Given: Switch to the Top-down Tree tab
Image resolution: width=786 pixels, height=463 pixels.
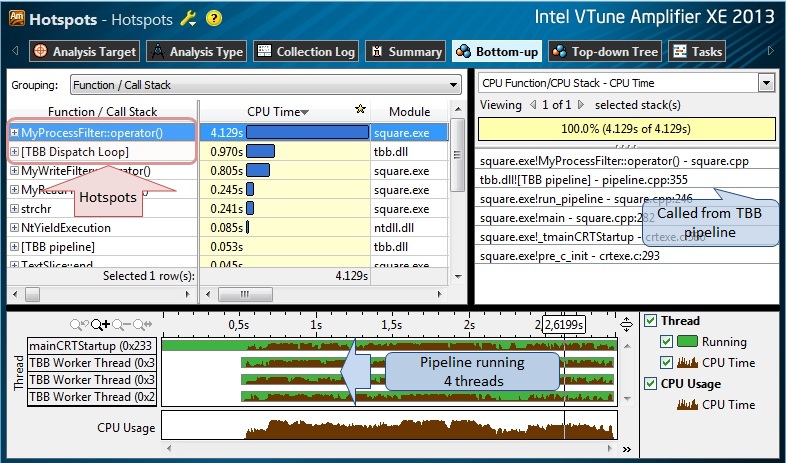Looking at the screenshot, I should pyautogui.click(x=605, y=51).
